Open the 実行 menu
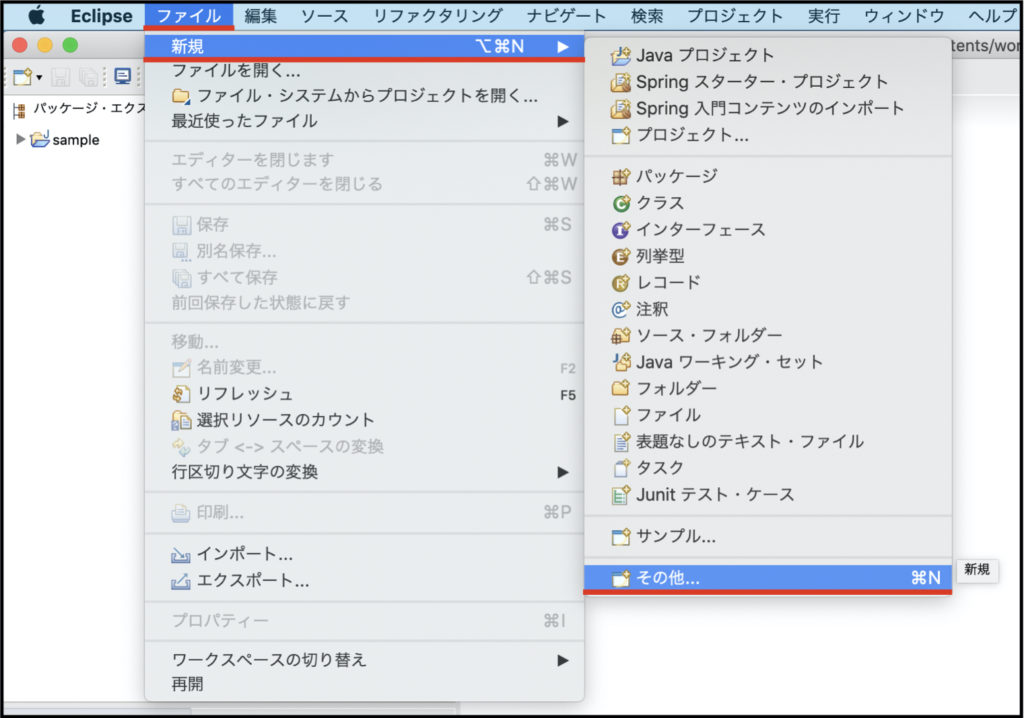1024x718 pixels. (824, 16)
